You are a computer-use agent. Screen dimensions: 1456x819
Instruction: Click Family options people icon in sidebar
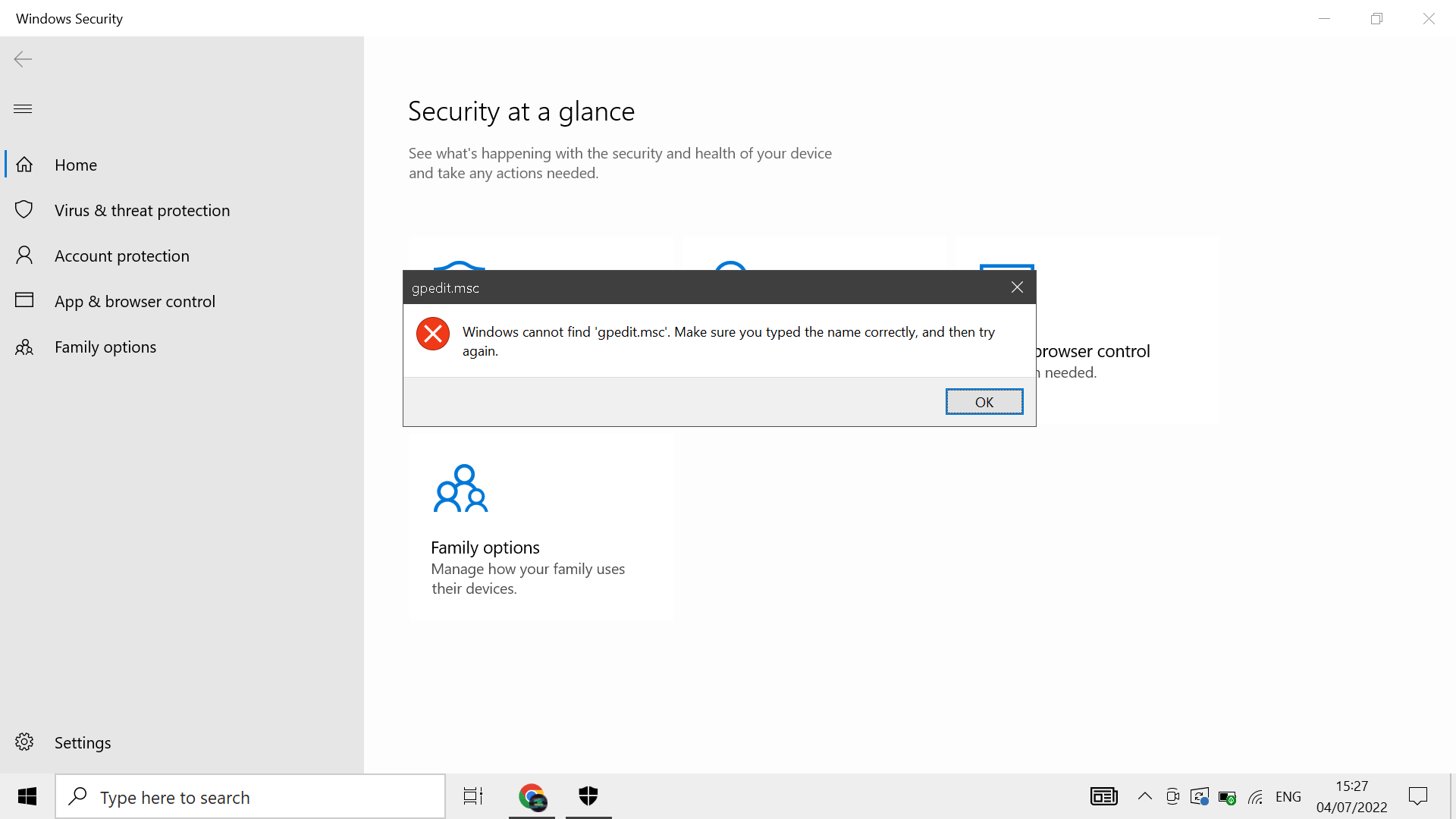(x=24, y=347)
